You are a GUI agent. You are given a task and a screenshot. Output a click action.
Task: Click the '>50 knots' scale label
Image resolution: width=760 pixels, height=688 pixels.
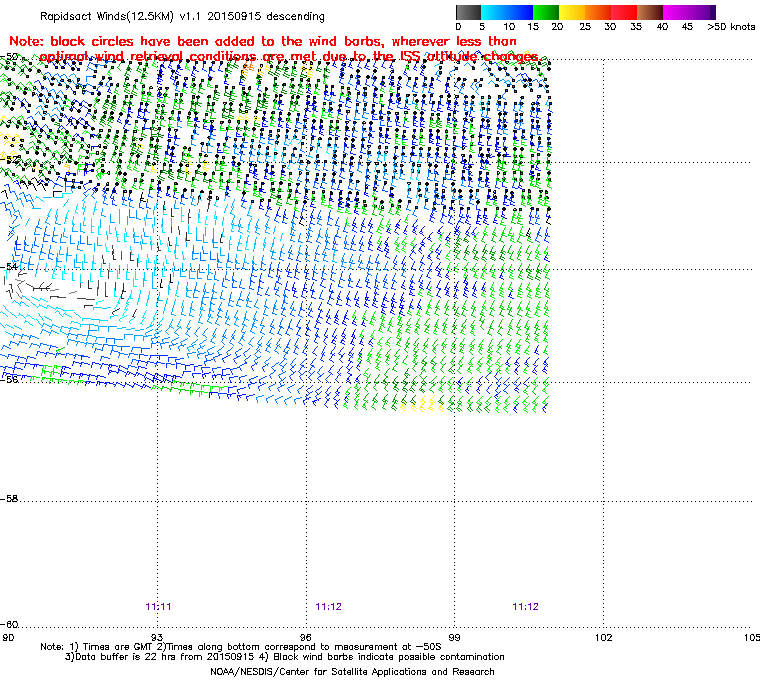pyautogui.click(x=731, y=27)
